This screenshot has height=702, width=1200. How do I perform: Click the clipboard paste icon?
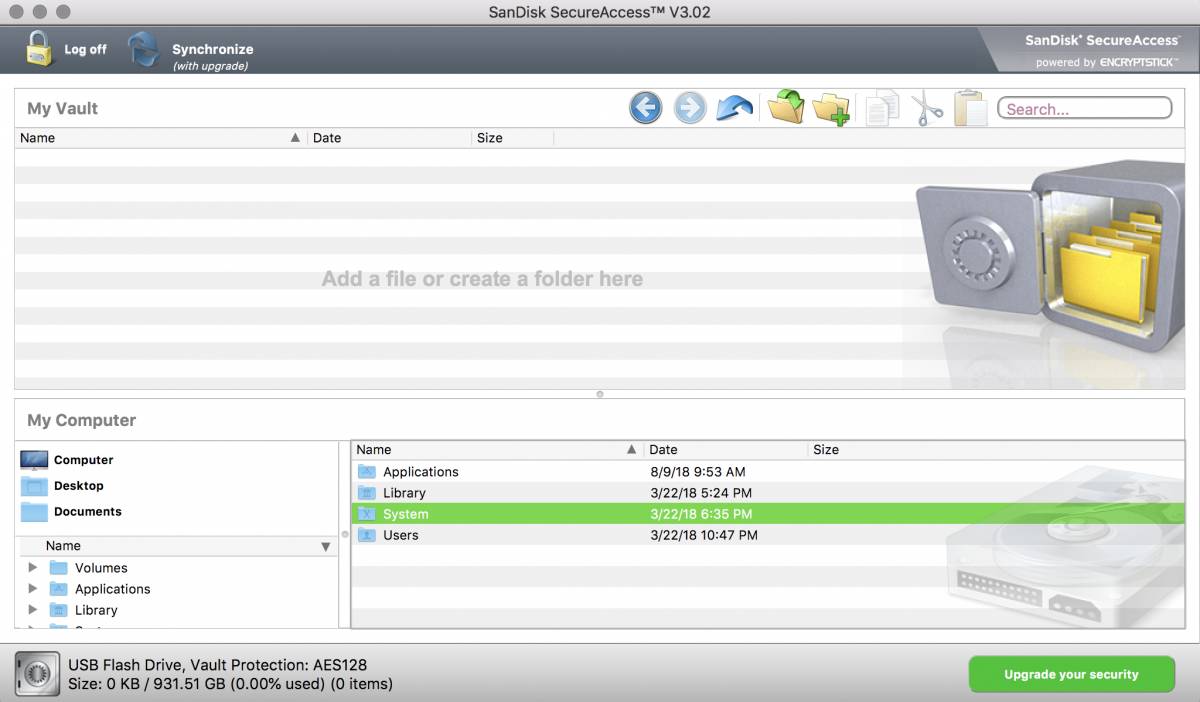tap(970, 108)
